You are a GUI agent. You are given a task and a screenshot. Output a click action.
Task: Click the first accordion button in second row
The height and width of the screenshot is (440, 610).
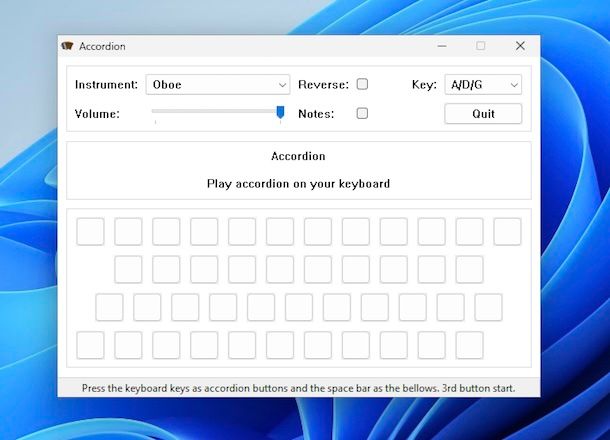coord(128,269)
